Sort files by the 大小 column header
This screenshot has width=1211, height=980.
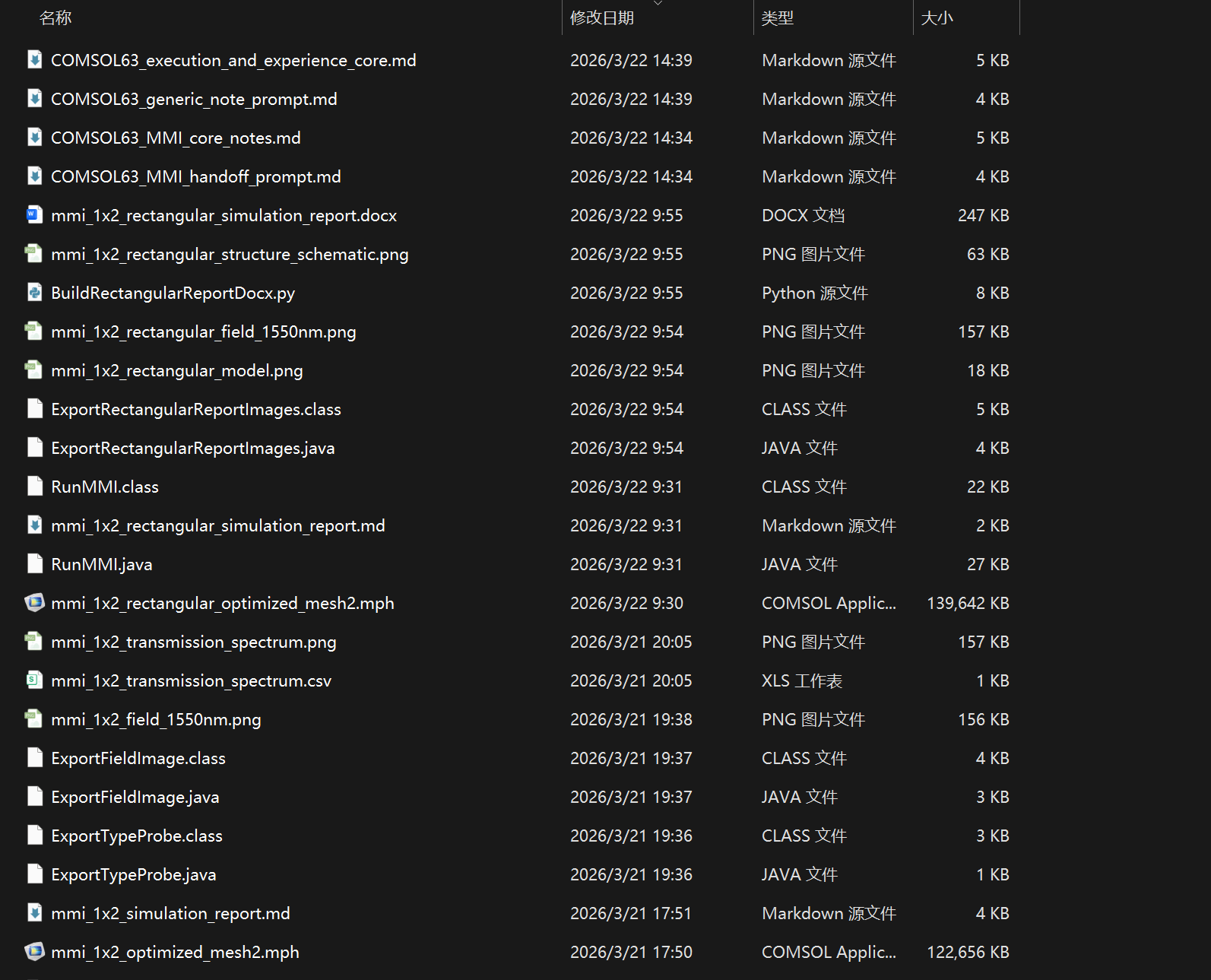click(x=937, y=17)
